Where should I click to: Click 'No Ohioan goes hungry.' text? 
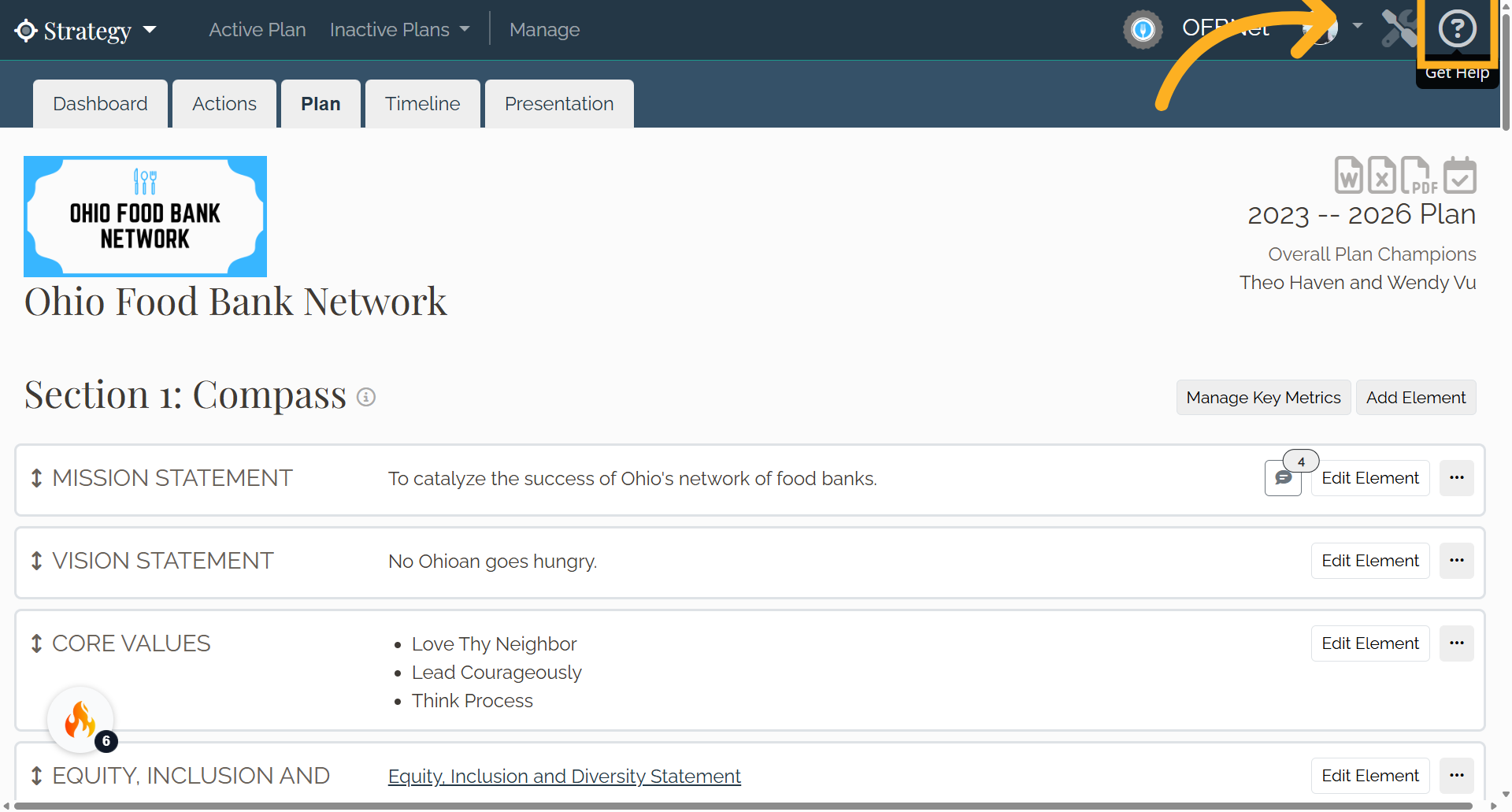coord(493,562)
